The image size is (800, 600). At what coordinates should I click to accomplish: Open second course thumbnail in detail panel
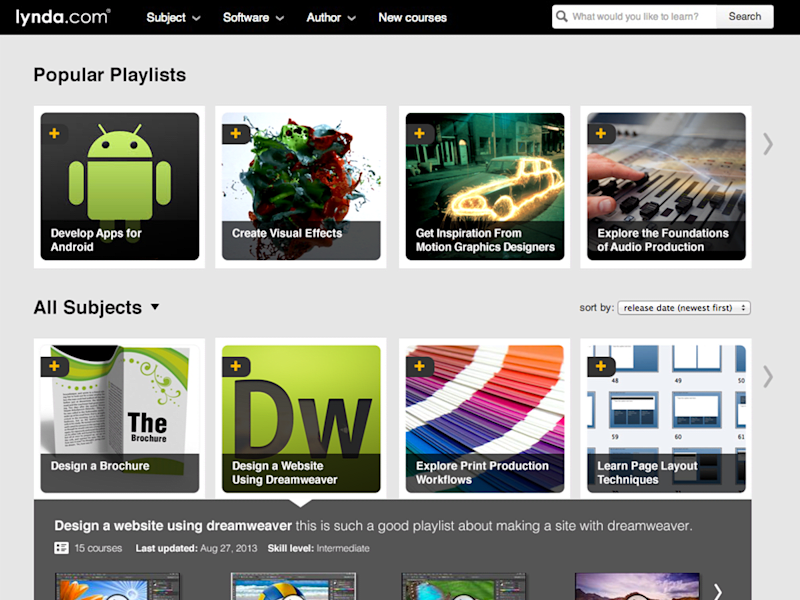click(x=293, y=586)
